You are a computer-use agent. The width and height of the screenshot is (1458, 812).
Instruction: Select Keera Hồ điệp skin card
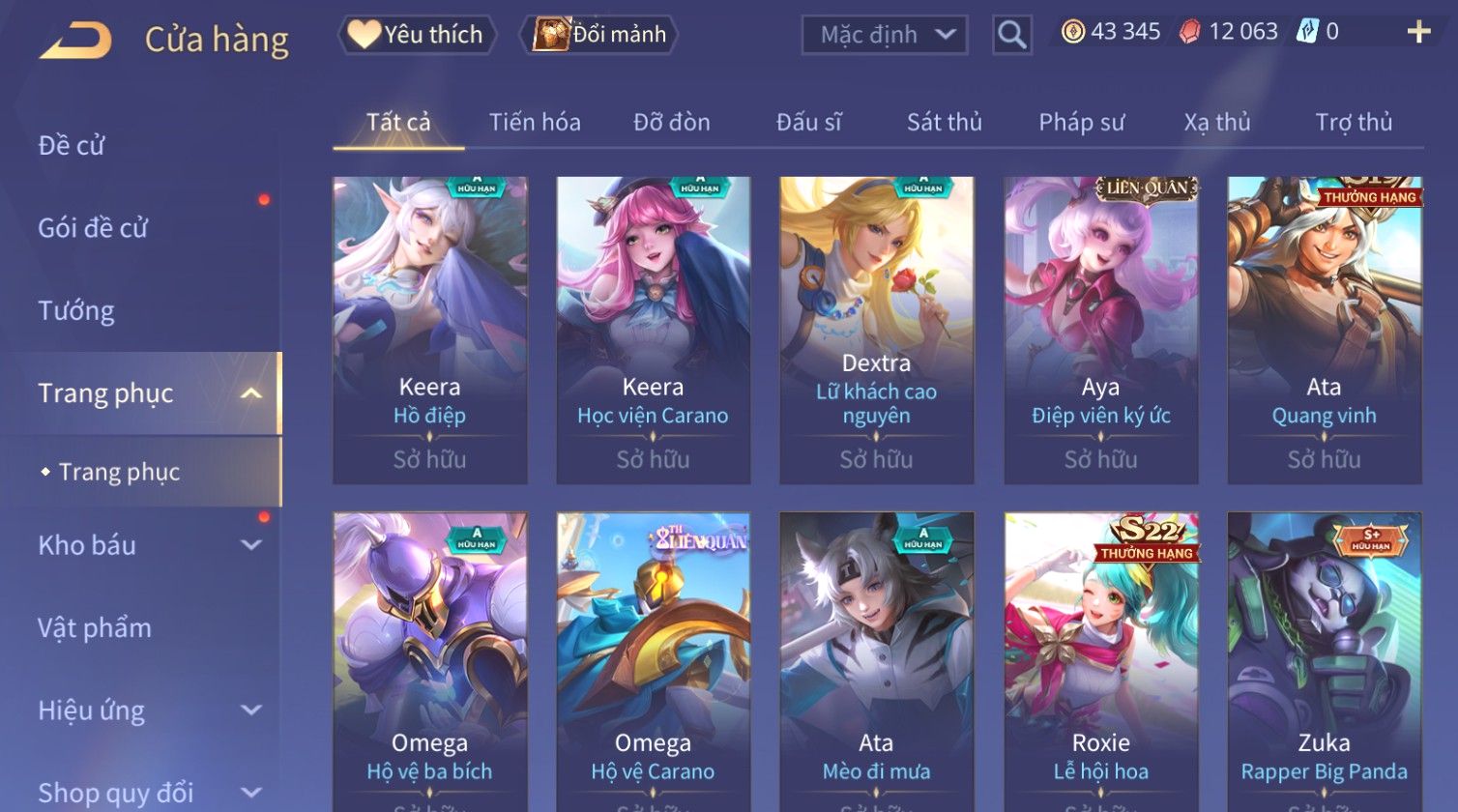430,330
